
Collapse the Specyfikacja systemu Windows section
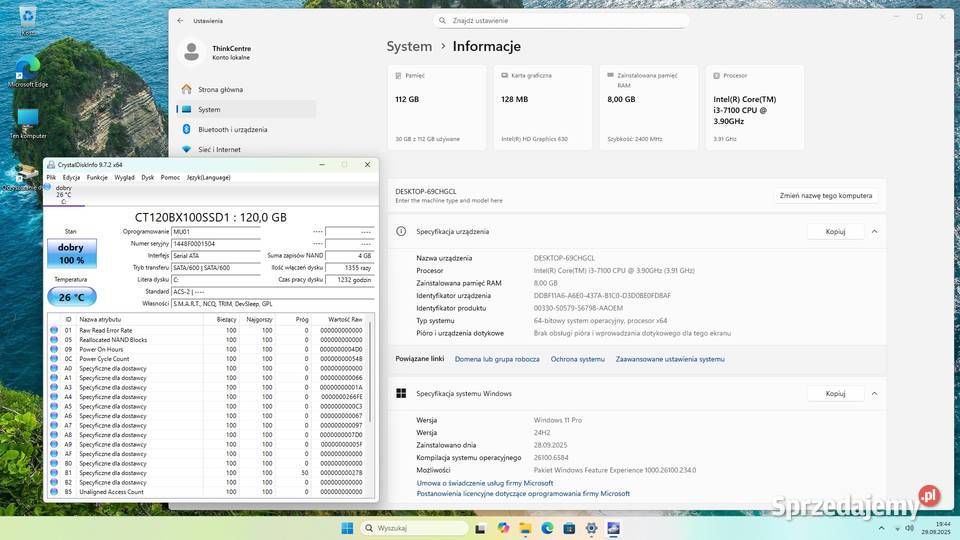(874, 393)
